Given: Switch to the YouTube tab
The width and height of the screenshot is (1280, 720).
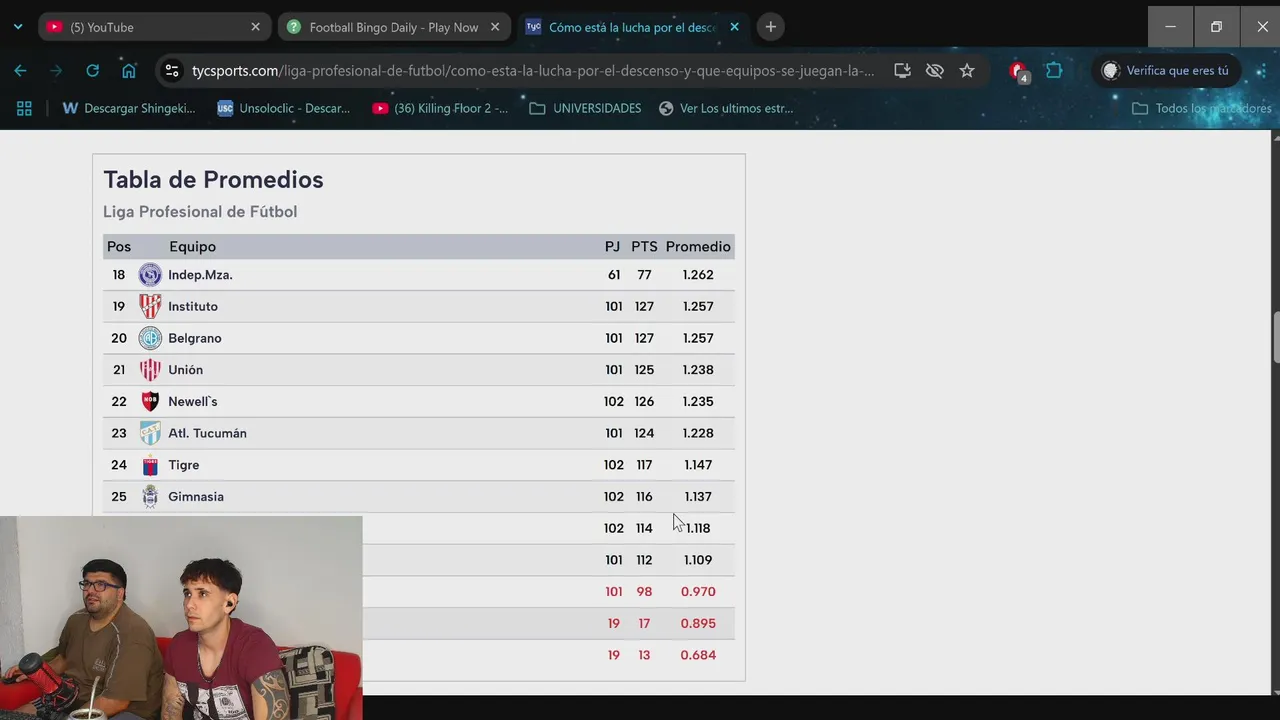Looking at the screenshot, I should 155,27.
